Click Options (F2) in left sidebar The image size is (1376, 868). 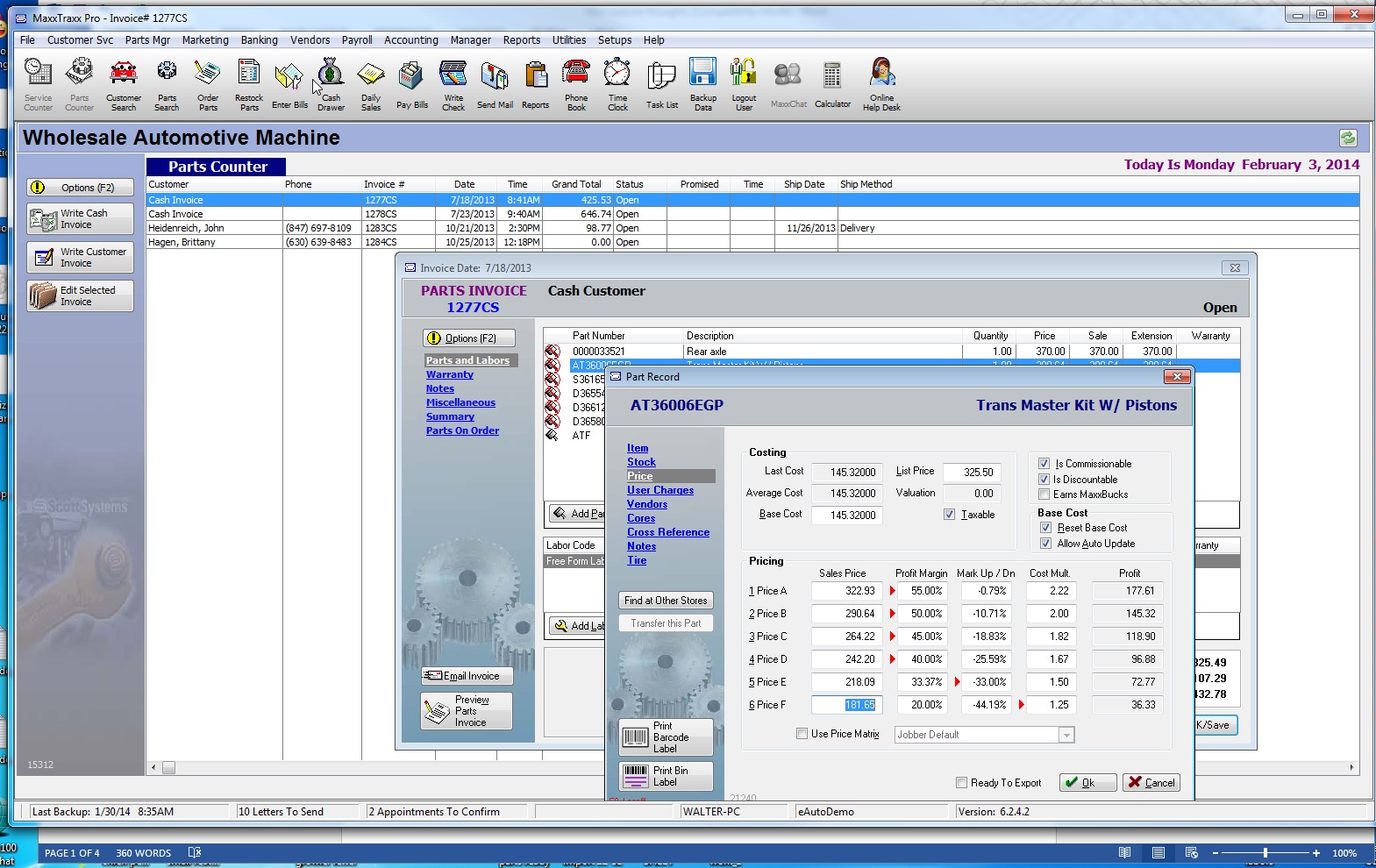80,188
